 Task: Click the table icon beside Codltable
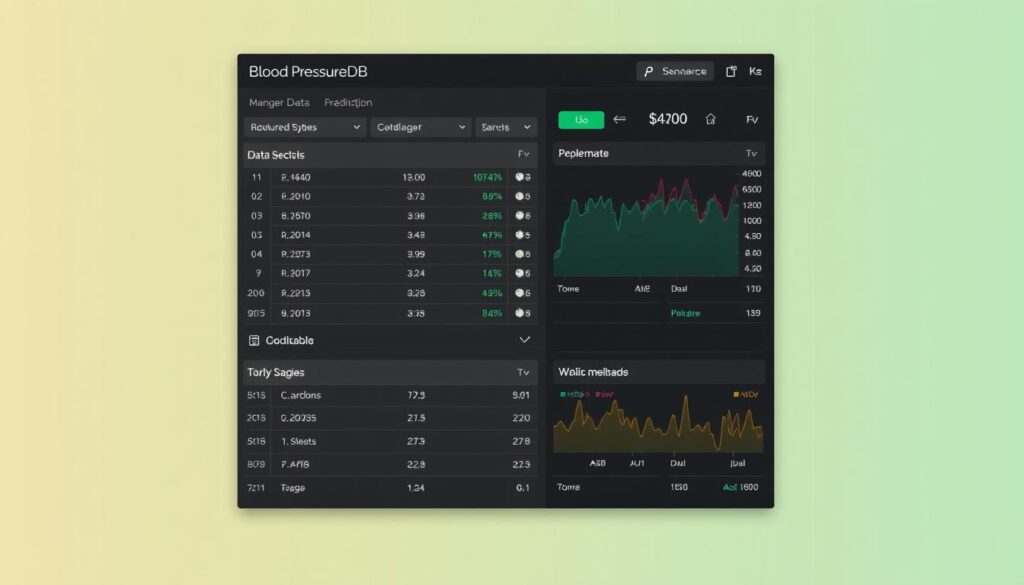point(254,340)
